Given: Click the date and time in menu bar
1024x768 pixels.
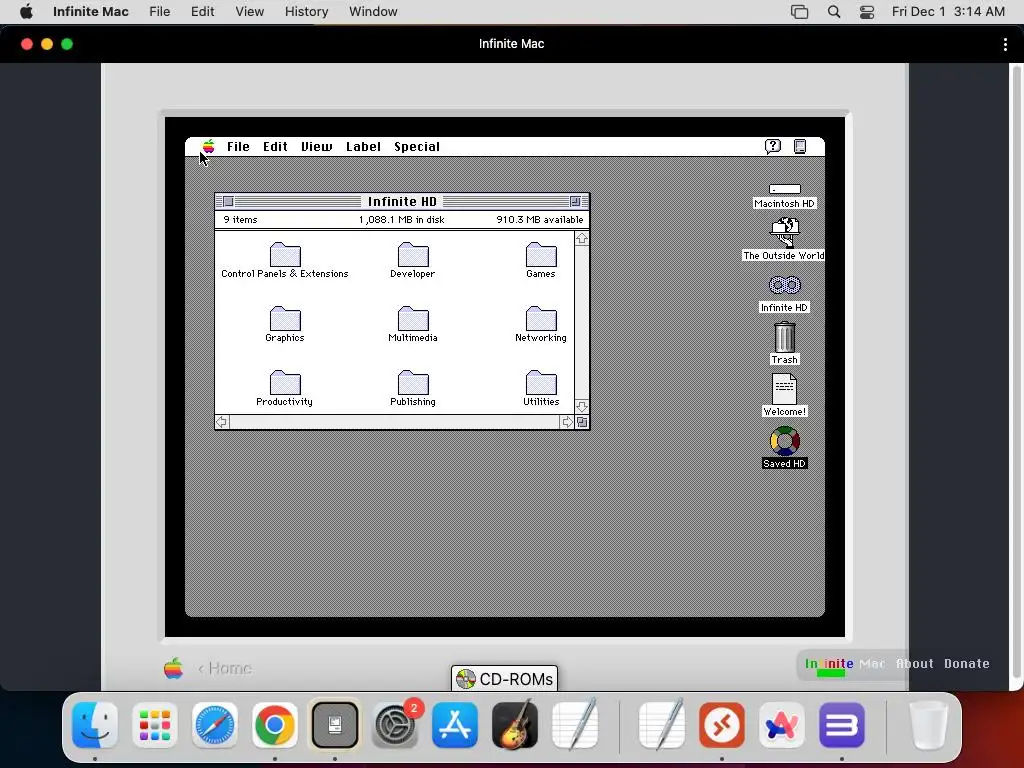Looking at the screenshot, I should tap(948, 12).
